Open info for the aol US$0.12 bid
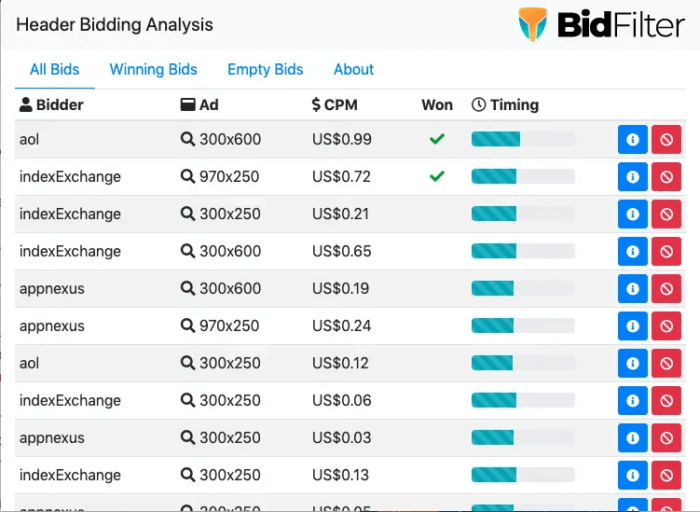This screenshot has height=512, width=700. (632, 363)
